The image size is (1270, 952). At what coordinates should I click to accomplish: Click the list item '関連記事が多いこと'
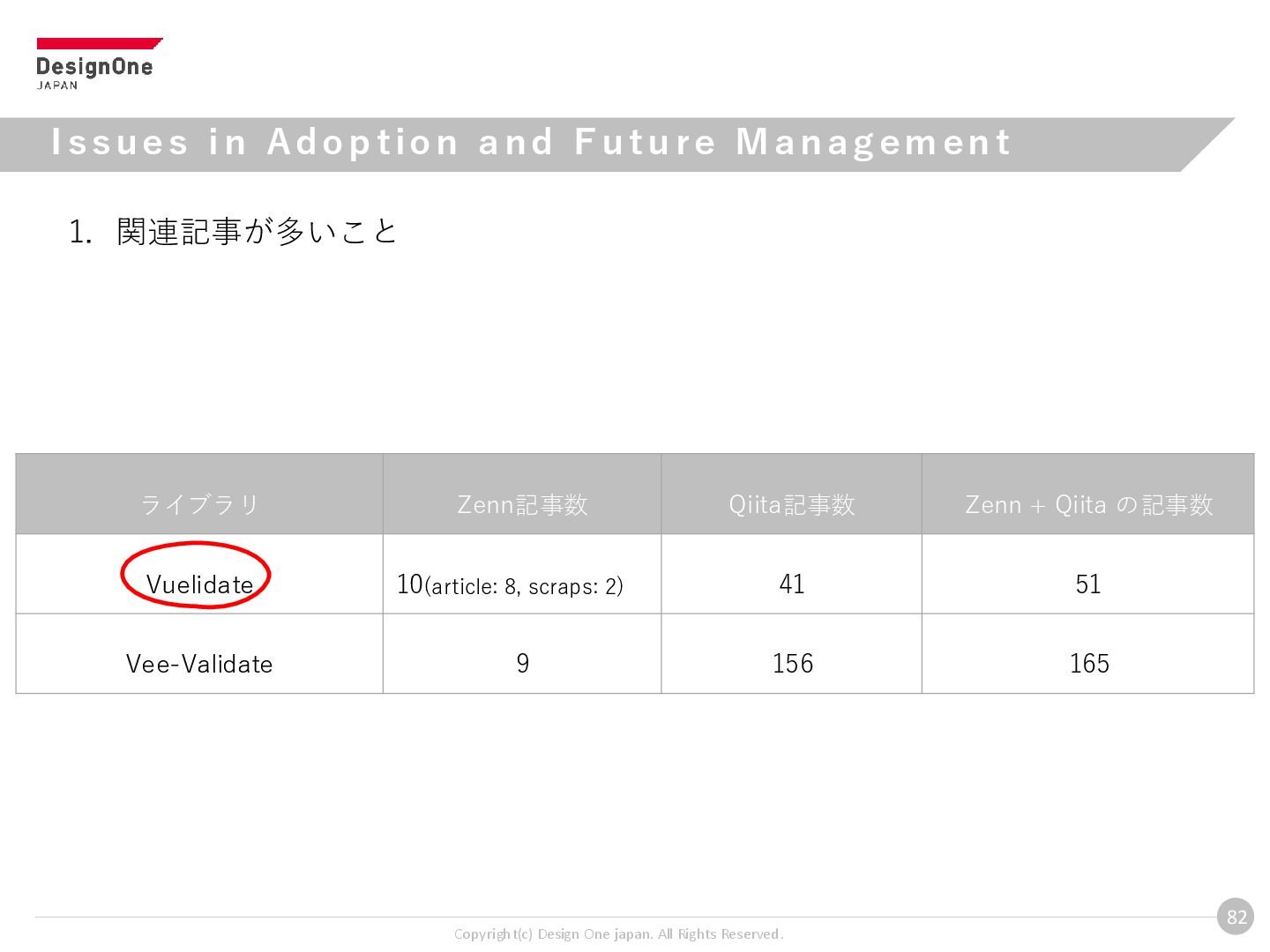click(x=256, y=232)
